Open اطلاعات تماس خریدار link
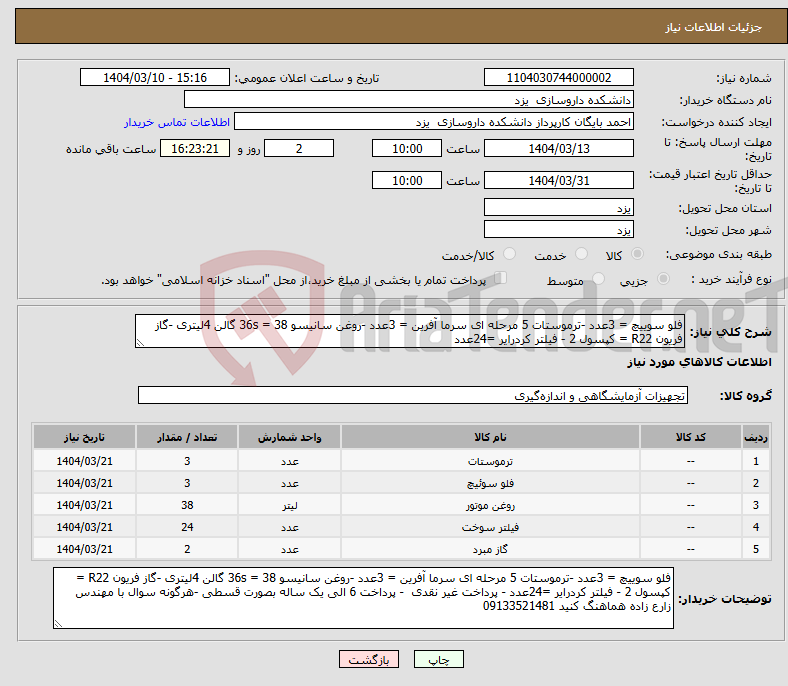The image size is (788, 686). tap(177, 122)
